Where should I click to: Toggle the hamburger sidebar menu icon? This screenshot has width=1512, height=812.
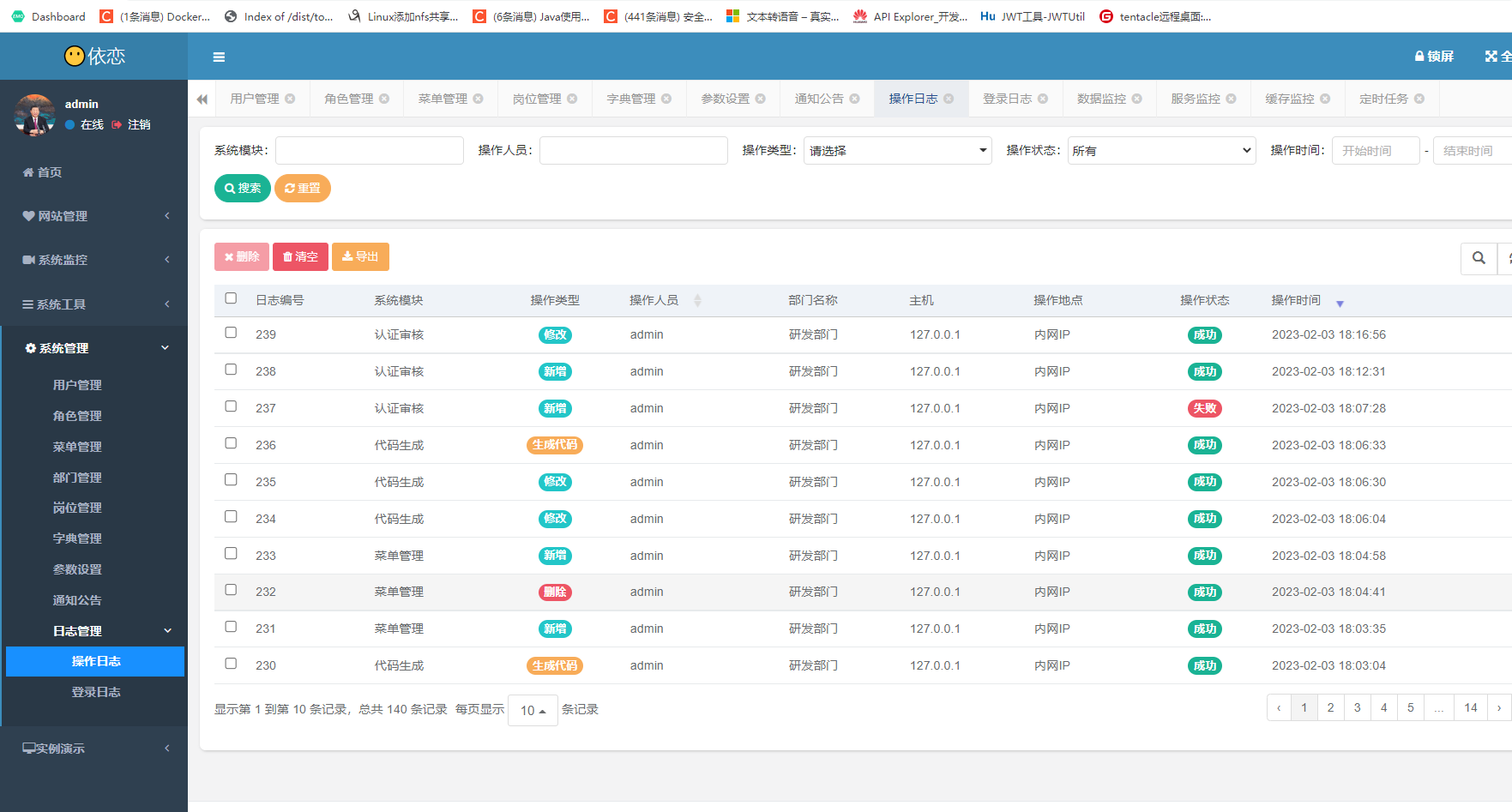click(219, 57)
